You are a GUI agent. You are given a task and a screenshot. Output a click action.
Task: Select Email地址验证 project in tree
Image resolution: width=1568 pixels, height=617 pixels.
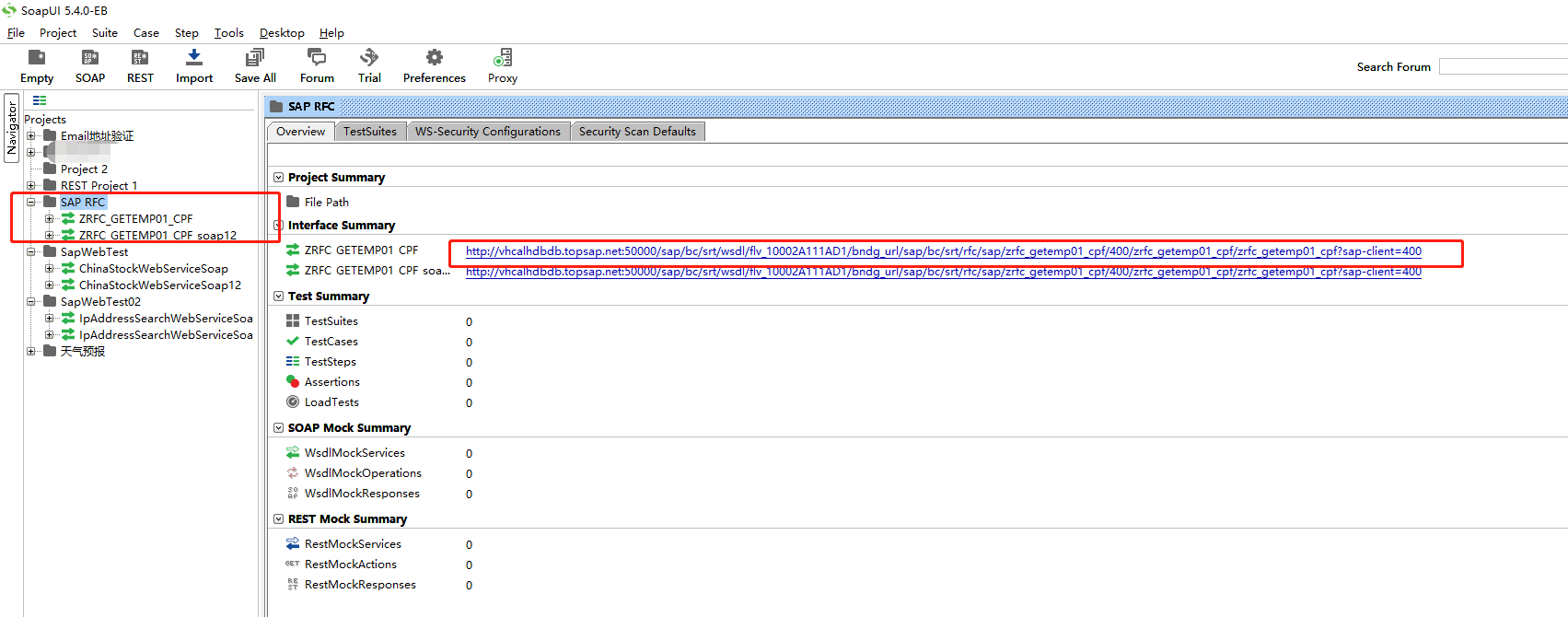[97, 135]
